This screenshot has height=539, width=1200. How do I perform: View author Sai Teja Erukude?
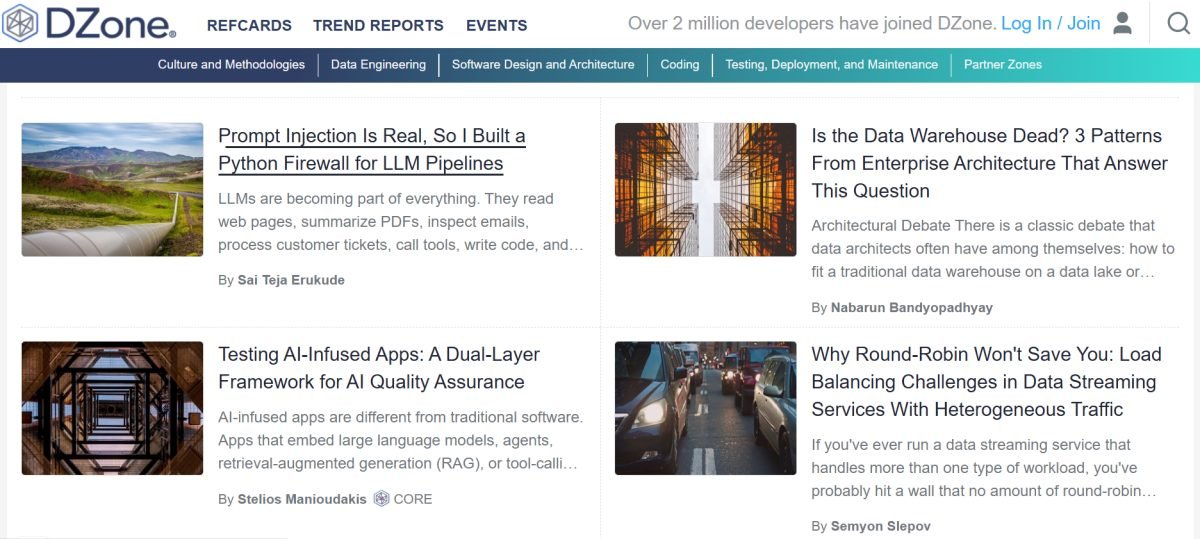coord(291,280)
